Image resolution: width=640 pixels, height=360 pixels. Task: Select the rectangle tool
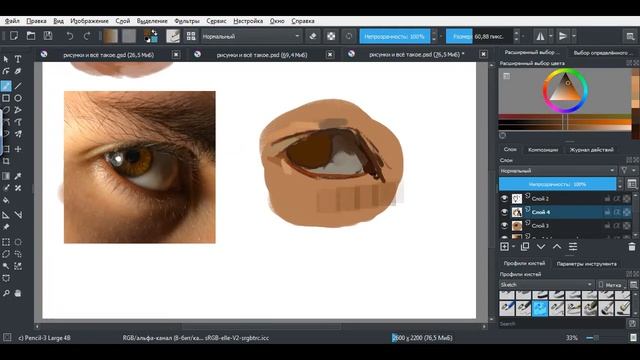click(x=6, y=98)
